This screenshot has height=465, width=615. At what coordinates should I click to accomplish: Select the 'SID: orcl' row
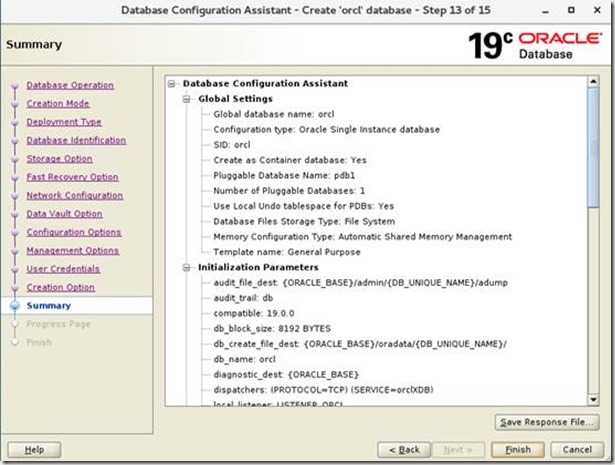(231, 145)
